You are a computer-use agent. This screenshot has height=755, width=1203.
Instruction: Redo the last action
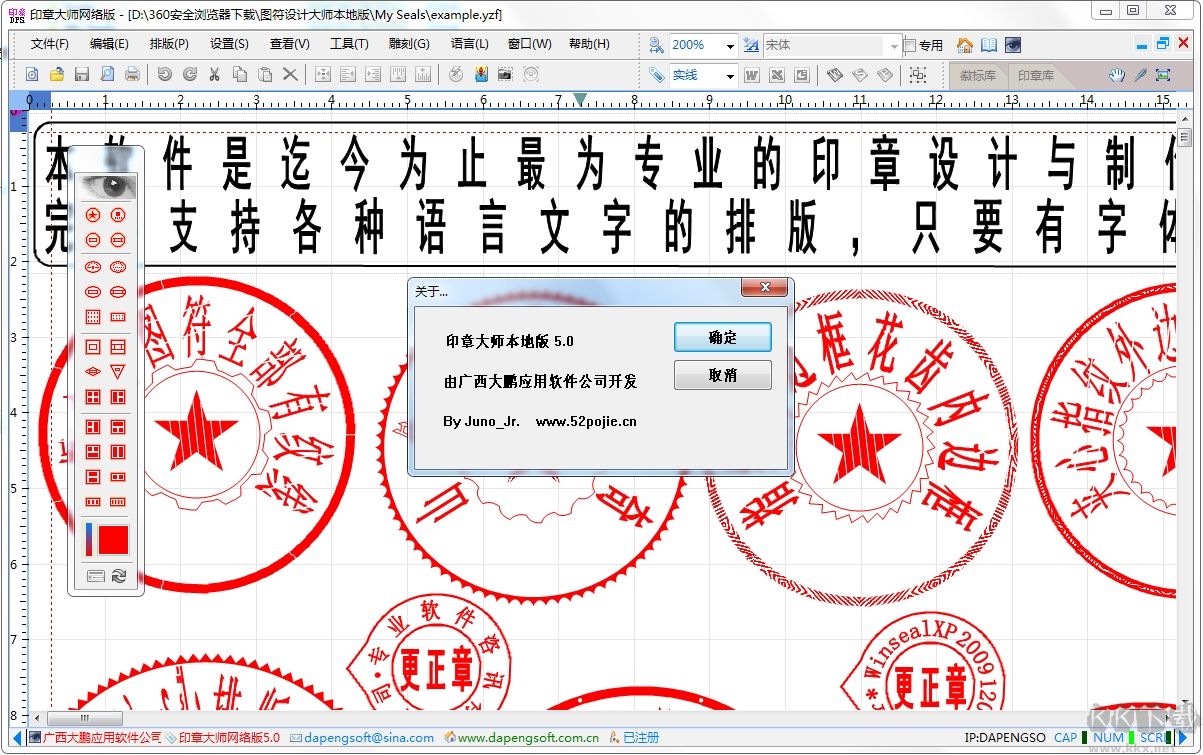point(190,75)
